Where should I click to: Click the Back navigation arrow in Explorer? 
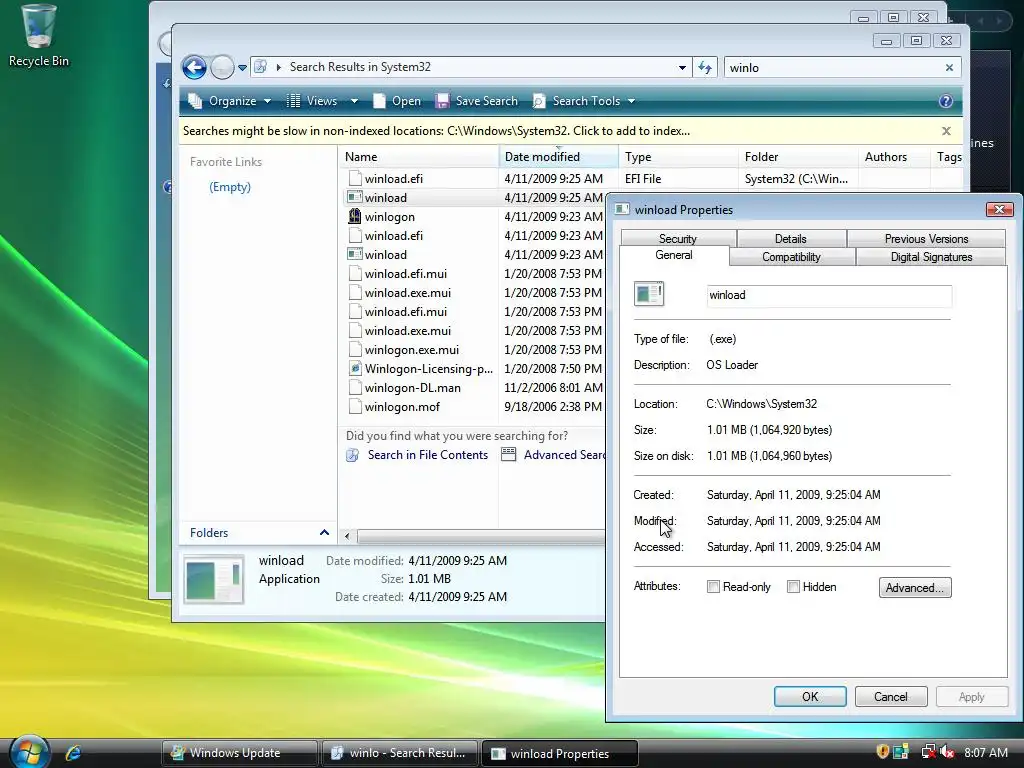[x=194, y=67]
